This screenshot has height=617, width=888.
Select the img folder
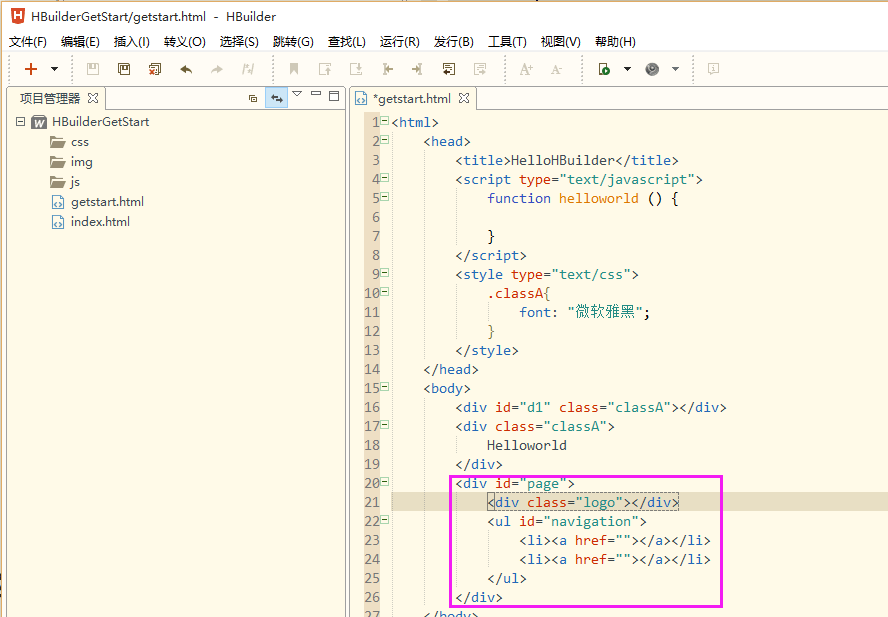[82, 162]
